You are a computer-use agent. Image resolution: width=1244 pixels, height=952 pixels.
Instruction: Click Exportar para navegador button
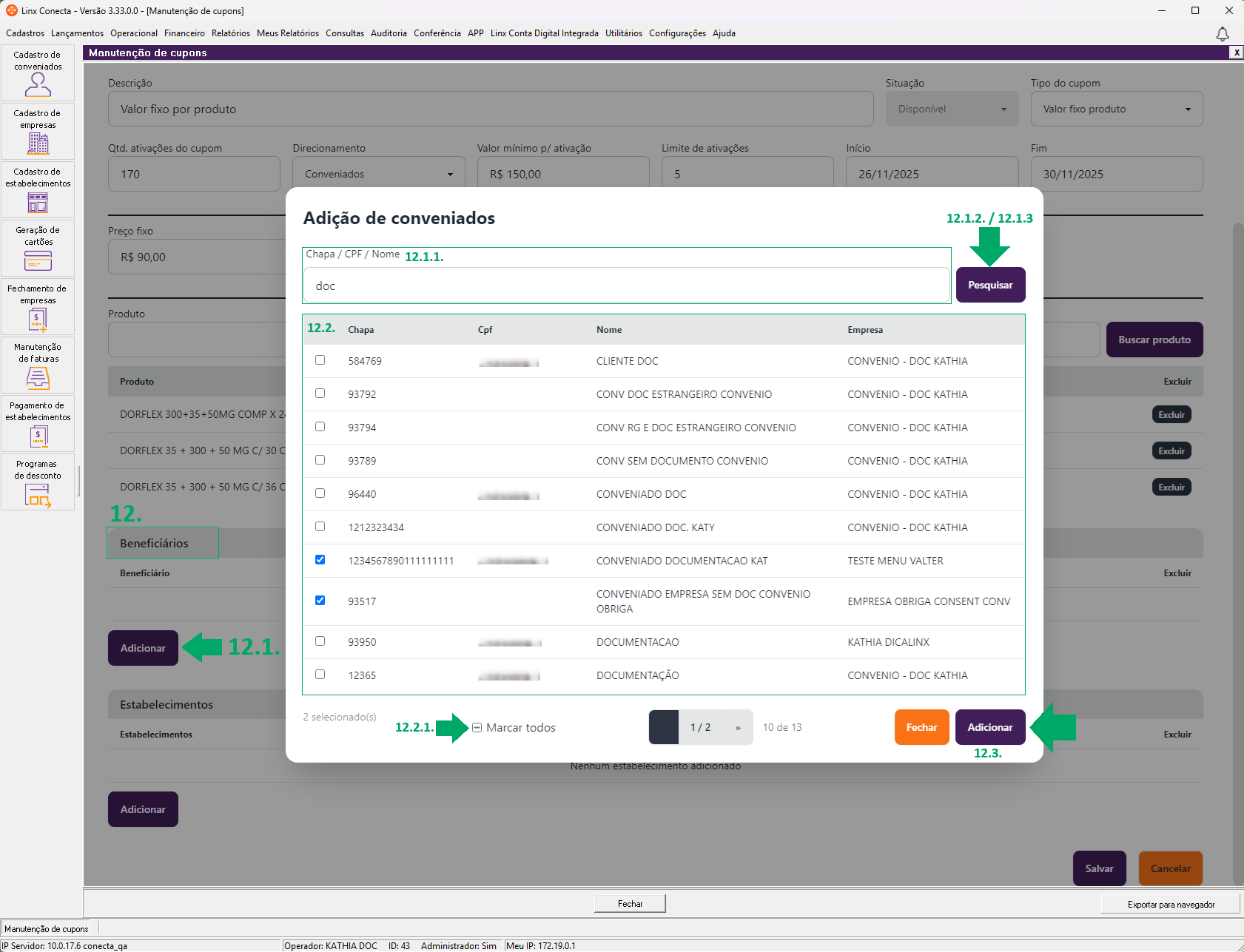point(1171,904)
